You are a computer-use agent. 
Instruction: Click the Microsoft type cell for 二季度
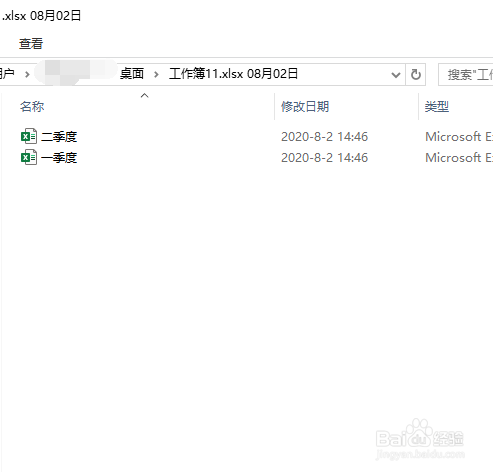point(459,137)
